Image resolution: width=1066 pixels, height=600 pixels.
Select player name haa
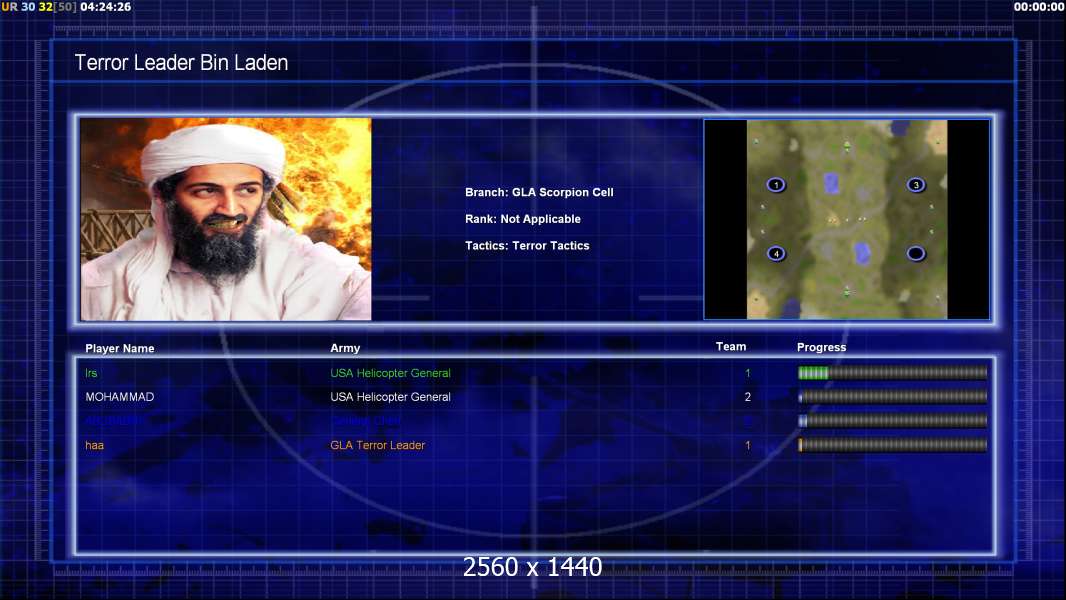click(94, 445)
